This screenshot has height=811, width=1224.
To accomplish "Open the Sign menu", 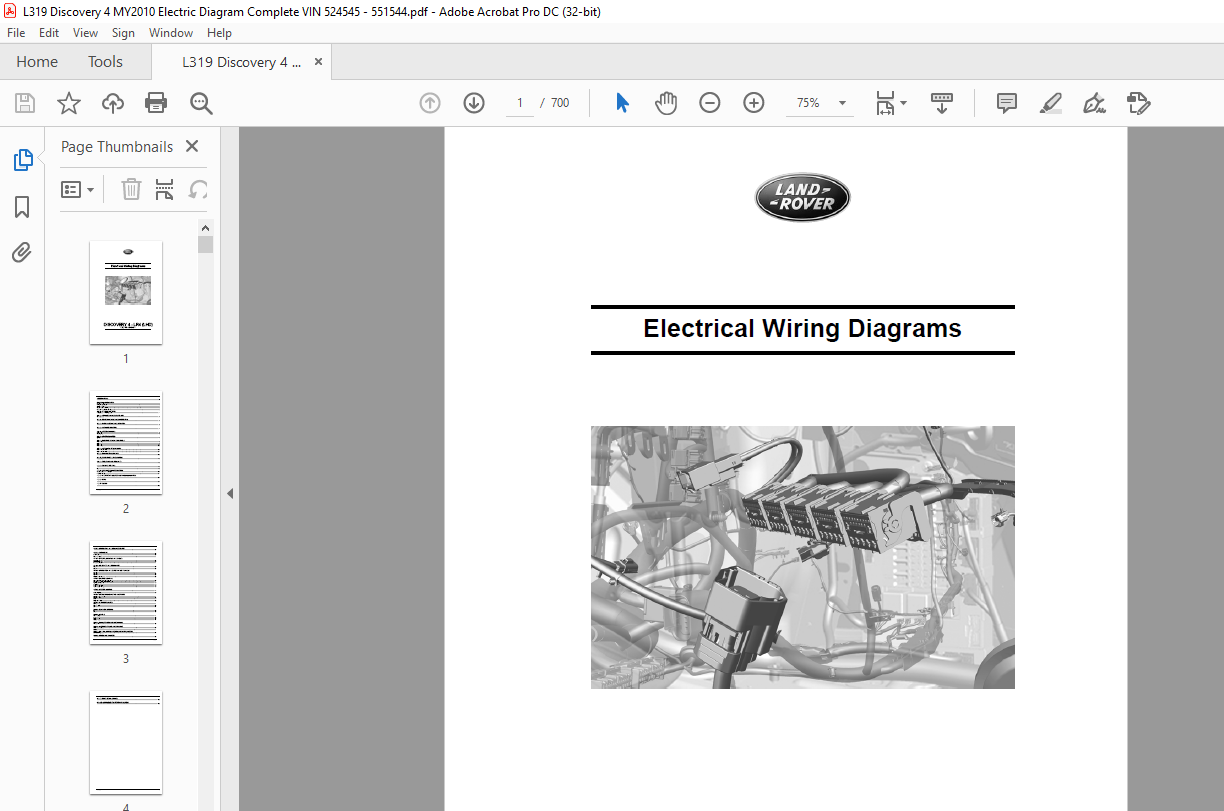I will (123, 33).
